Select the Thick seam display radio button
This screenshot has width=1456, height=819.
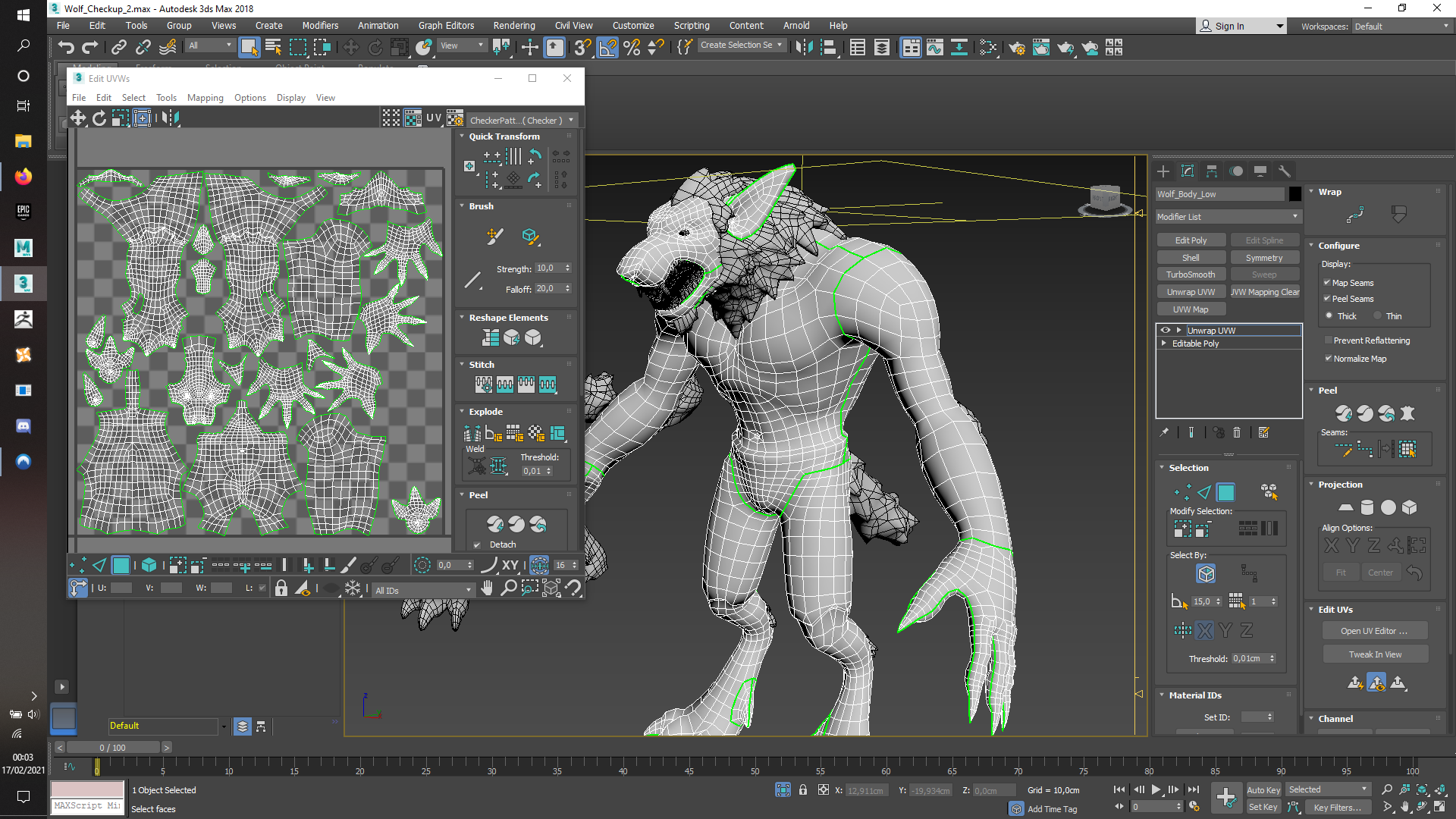pyautogui.click(x=1329, y=316)
